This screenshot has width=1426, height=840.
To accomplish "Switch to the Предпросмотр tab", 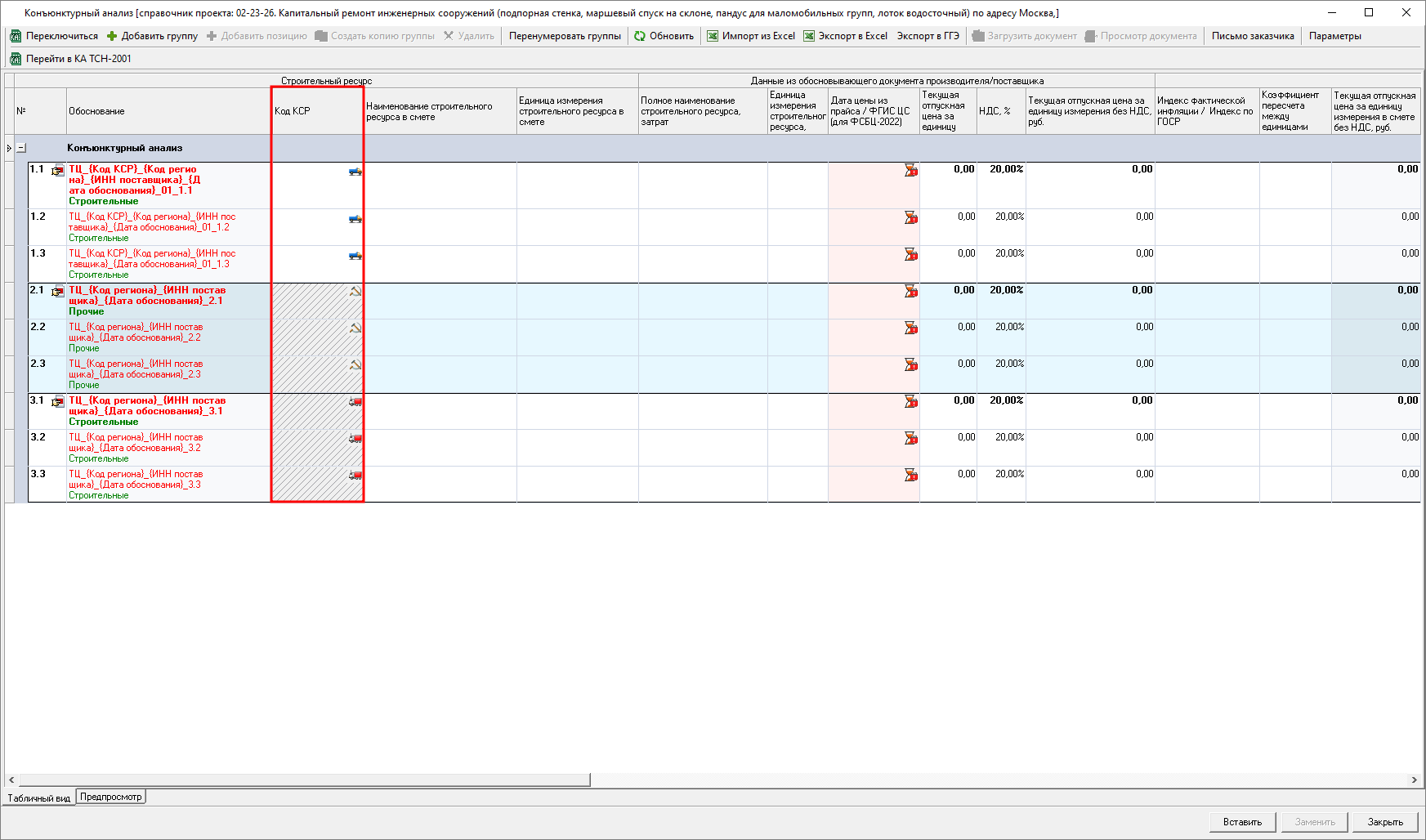I will click(x=111, y=797).
